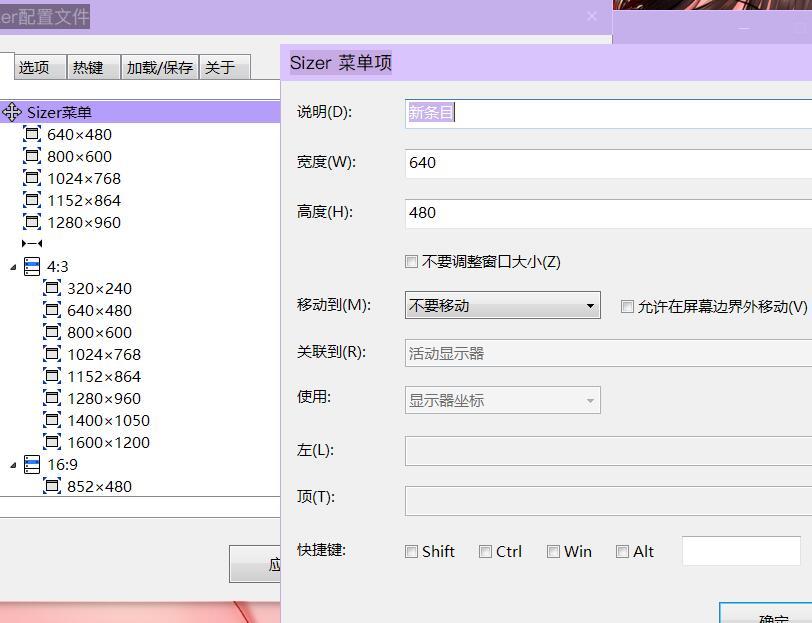812x623 pixels.
Task: Select top-level 1024×768 entry text
Action: pos(84,179)
